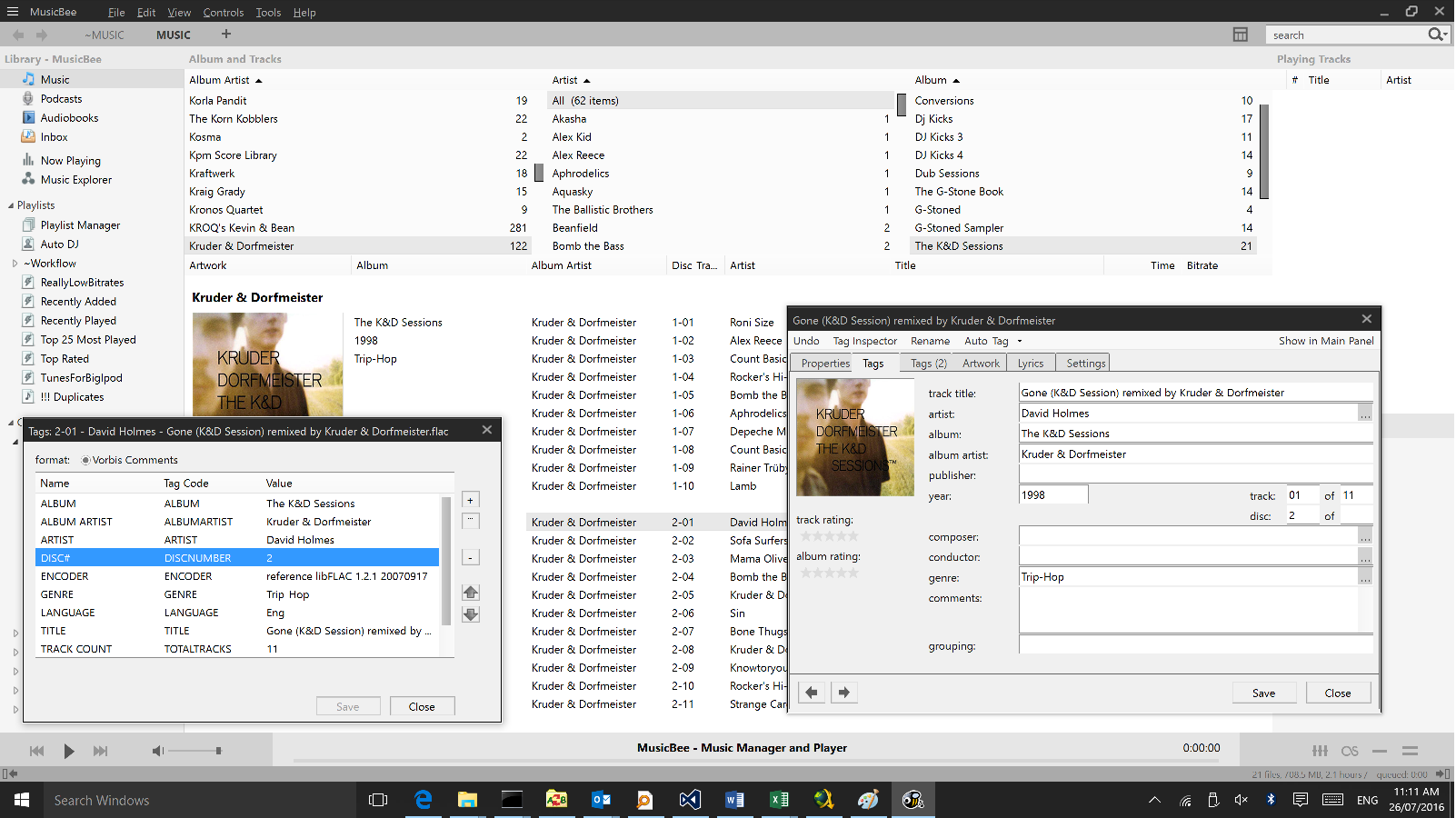1456x818 pixels.
Task: Select Vorbis Comments format radio button
Action: pyautogui.click(x=86, y=460)
